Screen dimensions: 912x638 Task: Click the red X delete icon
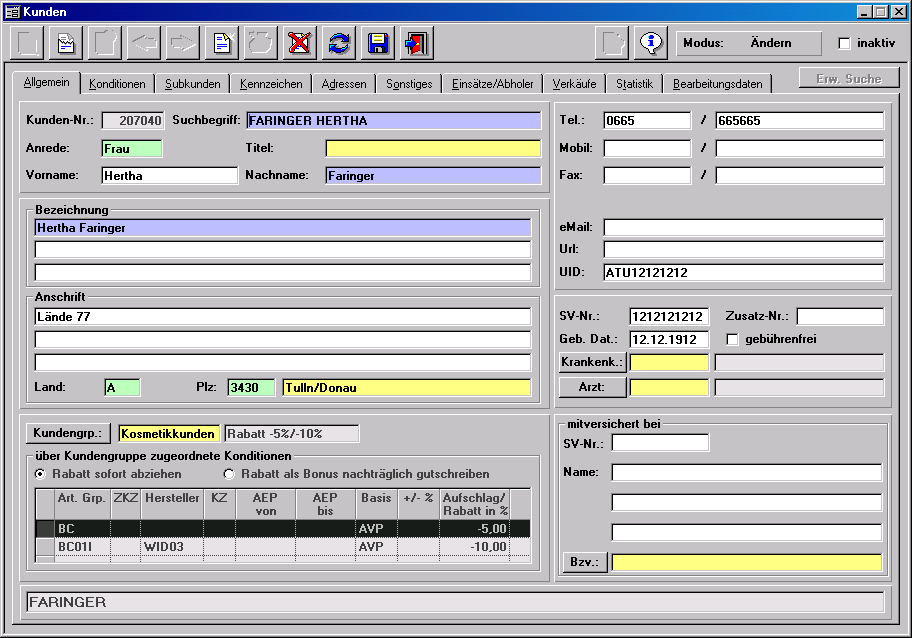299,43
